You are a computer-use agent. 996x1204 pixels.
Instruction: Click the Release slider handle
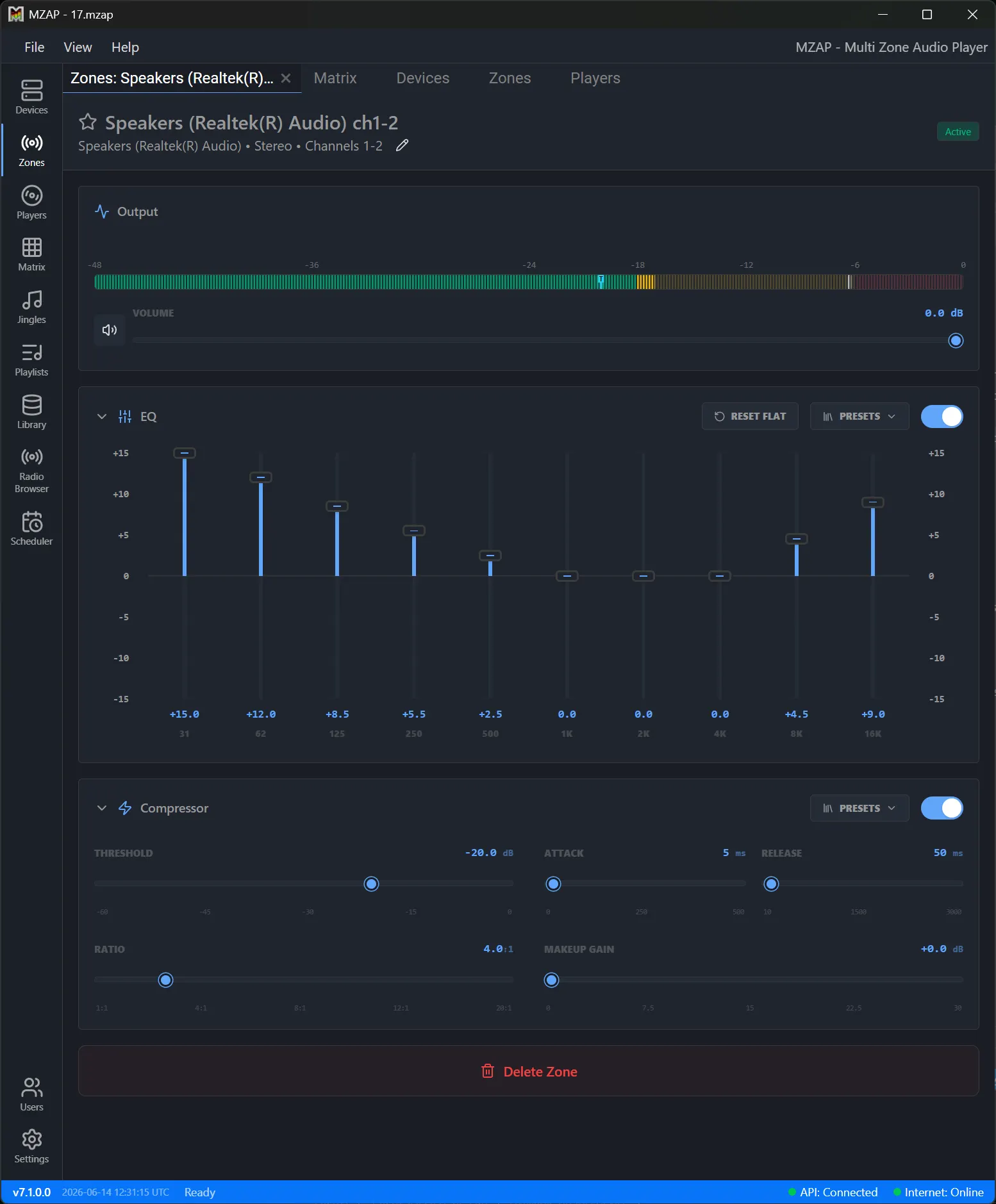point(771,884)
